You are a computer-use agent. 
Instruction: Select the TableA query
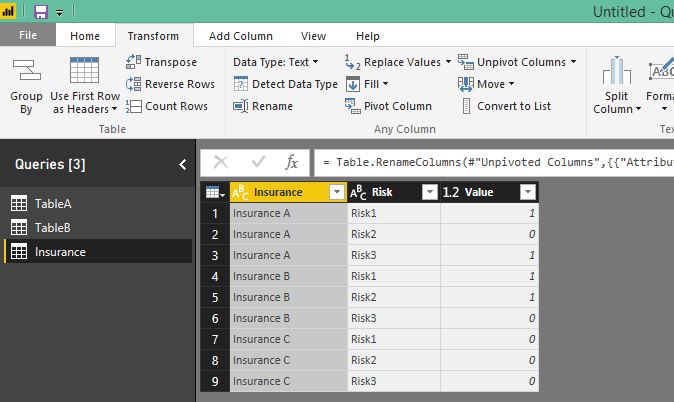(x=98, y=203)
